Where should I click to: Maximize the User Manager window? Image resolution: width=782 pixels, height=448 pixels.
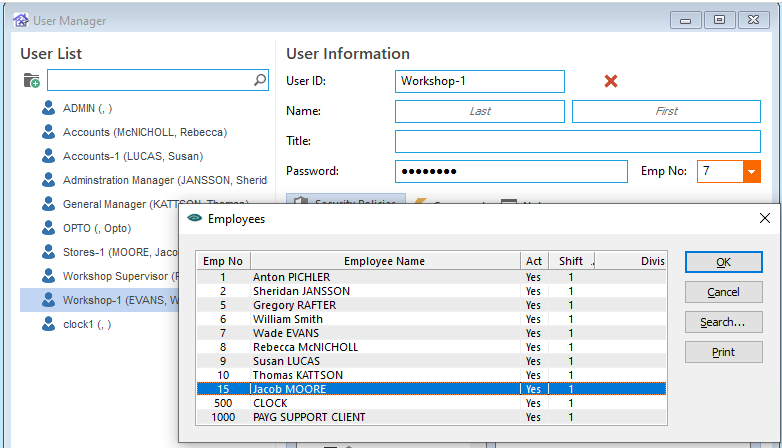[719, 20]
